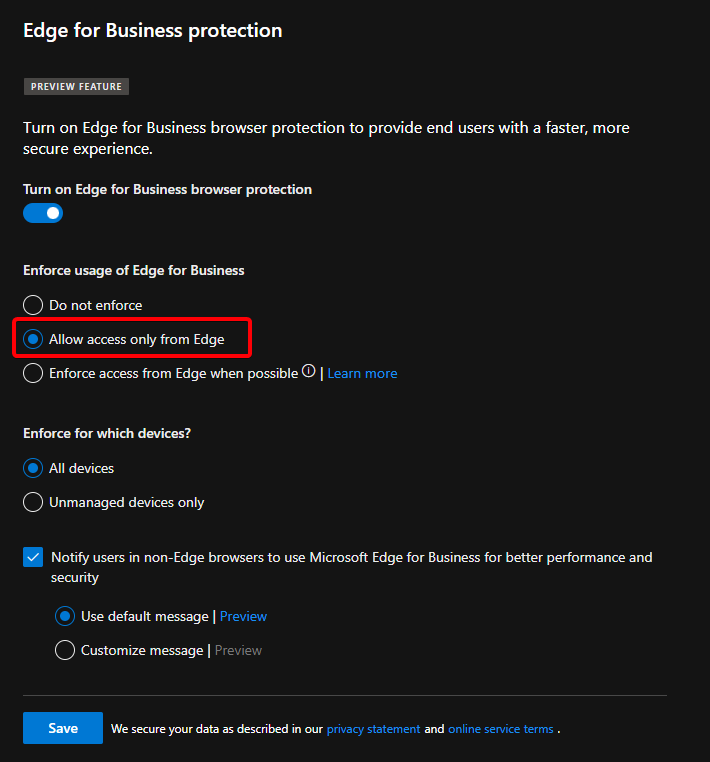Screen dimensions: 710x762
Task: Choose Unmanaged devices only
Action: tap(34, 502)
